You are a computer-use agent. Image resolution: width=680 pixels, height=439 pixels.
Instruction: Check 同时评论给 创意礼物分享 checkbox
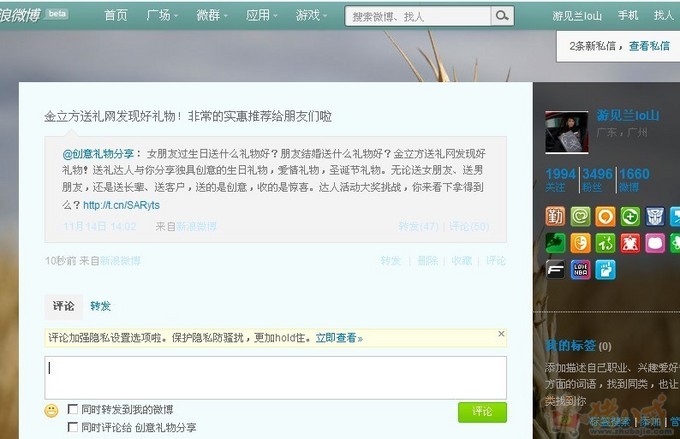[x=73, y=427]
